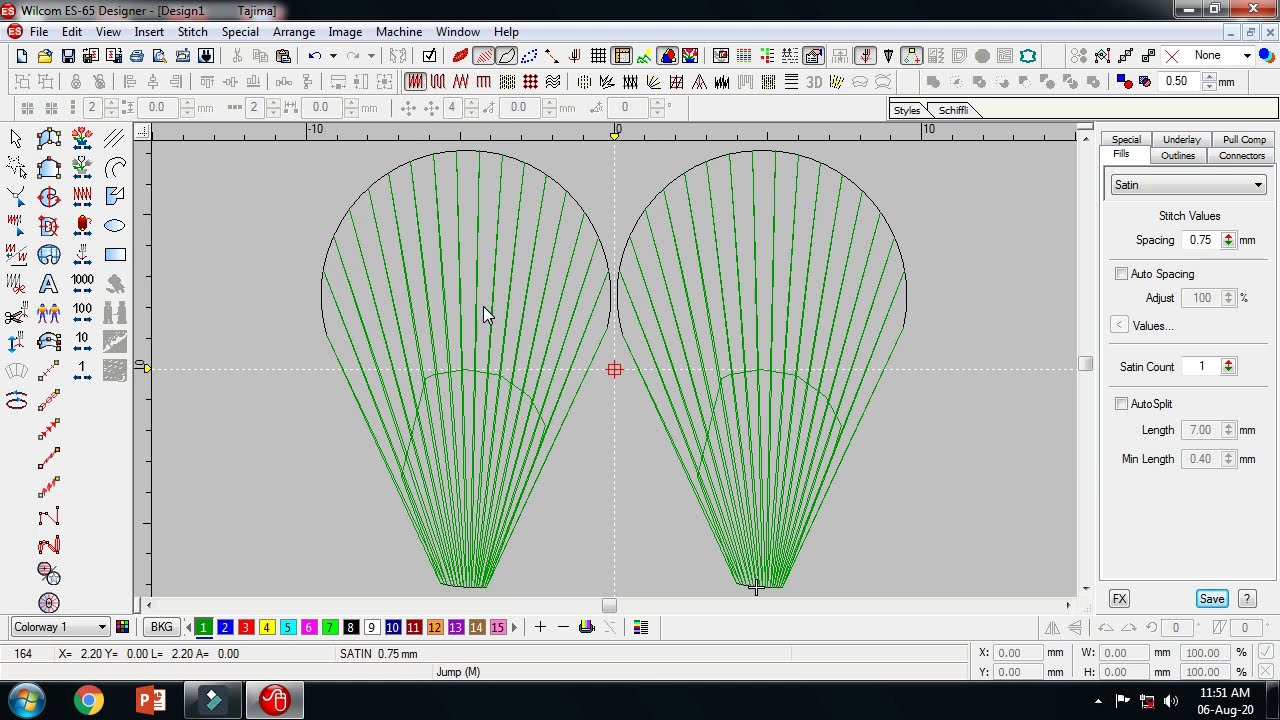Open the File menu
1280x720 pixels.
click(x=39, y=32)
